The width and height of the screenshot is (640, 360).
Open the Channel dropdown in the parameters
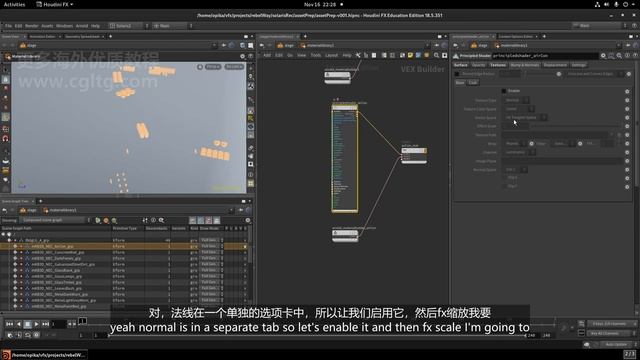pos(520,152)
